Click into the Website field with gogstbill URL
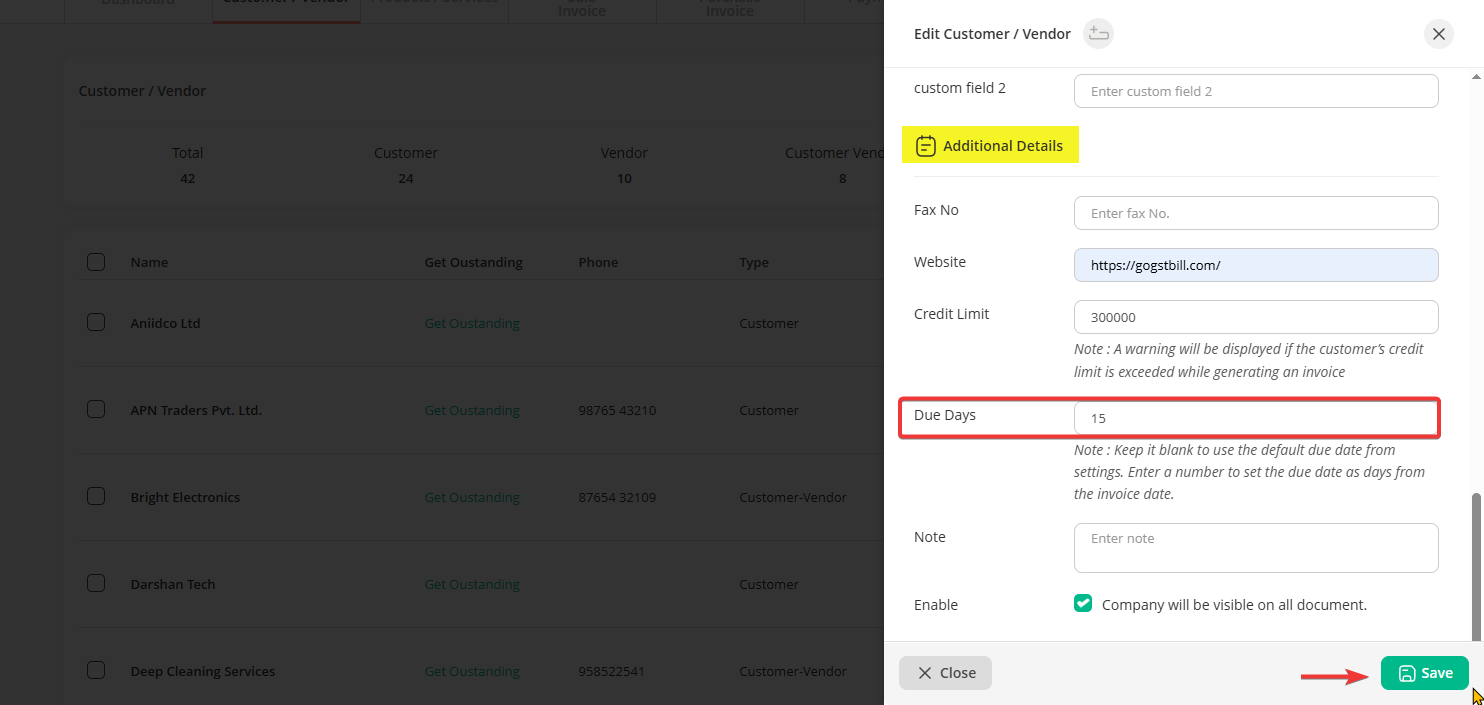This screenshot has height=705, width=1484. (1255, 265)
